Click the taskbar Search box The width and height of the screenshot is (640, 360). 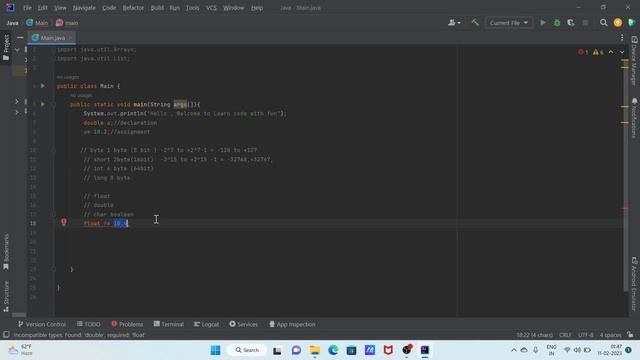(x=247, y=350)
